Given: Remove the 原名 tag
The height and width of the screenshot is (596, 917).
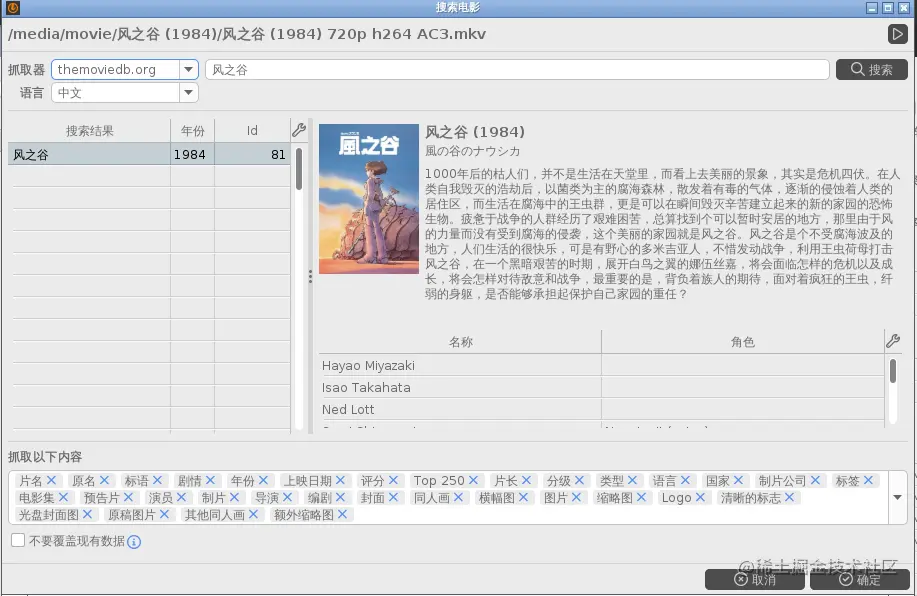Looking at the screenshot, I should click(x=104, y=480).
